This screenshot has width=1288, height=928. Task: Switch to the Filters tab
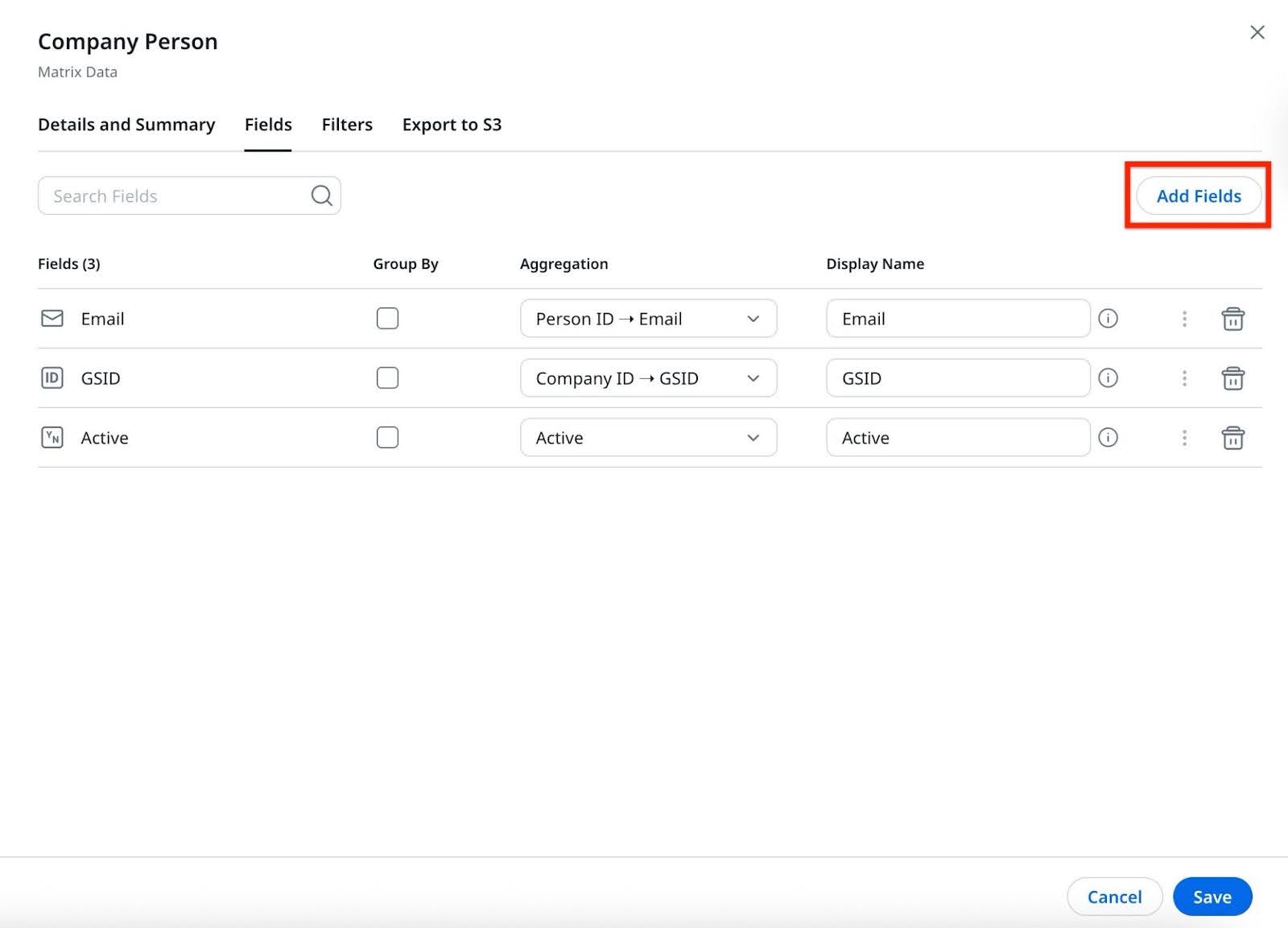[346, 124]
